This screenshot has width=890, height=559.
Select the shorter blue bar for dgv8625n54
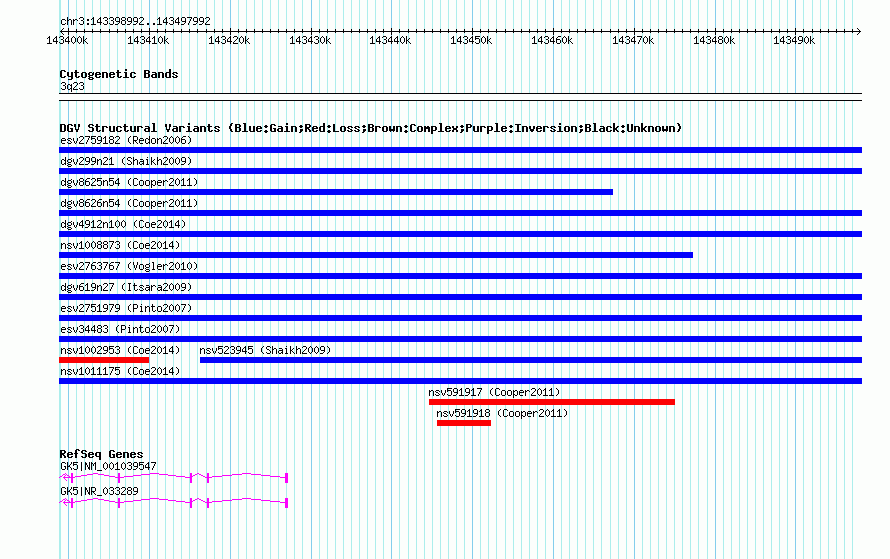pyautogui.click(x=336, y=192)
